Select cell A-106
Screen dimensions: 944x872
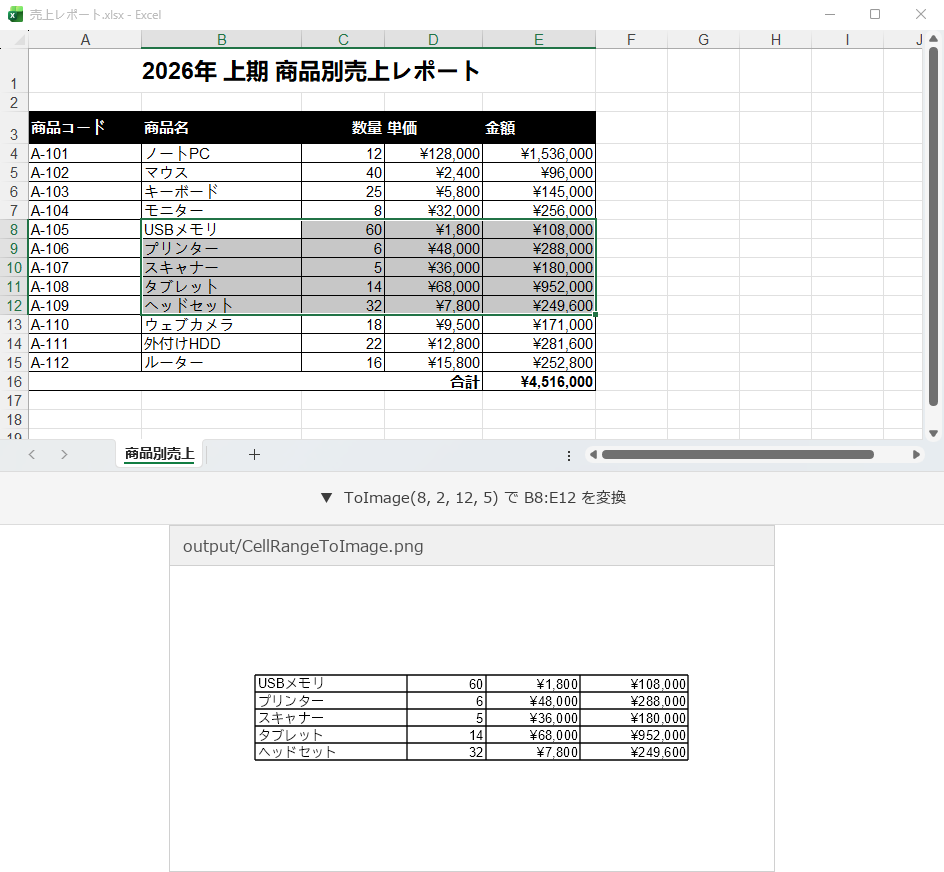(85, 249)
